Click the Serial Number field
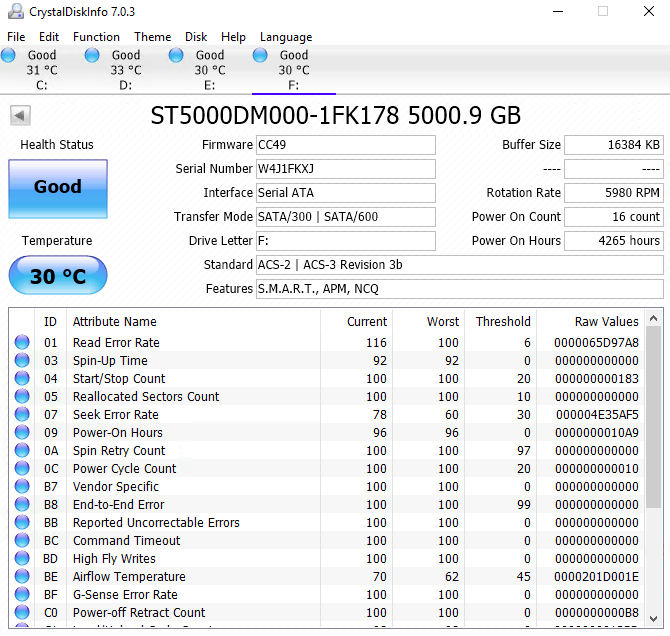670x636 pixels. [345, 169]
